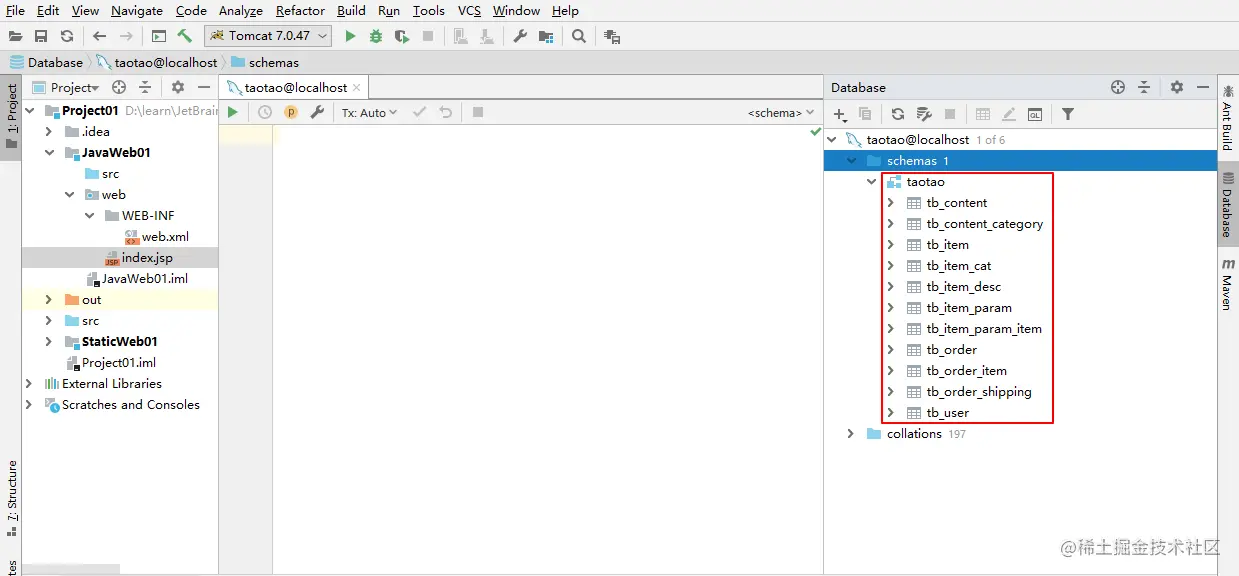Expand the out folder
Screen dimensions: 1239x576
click(48, 300)
